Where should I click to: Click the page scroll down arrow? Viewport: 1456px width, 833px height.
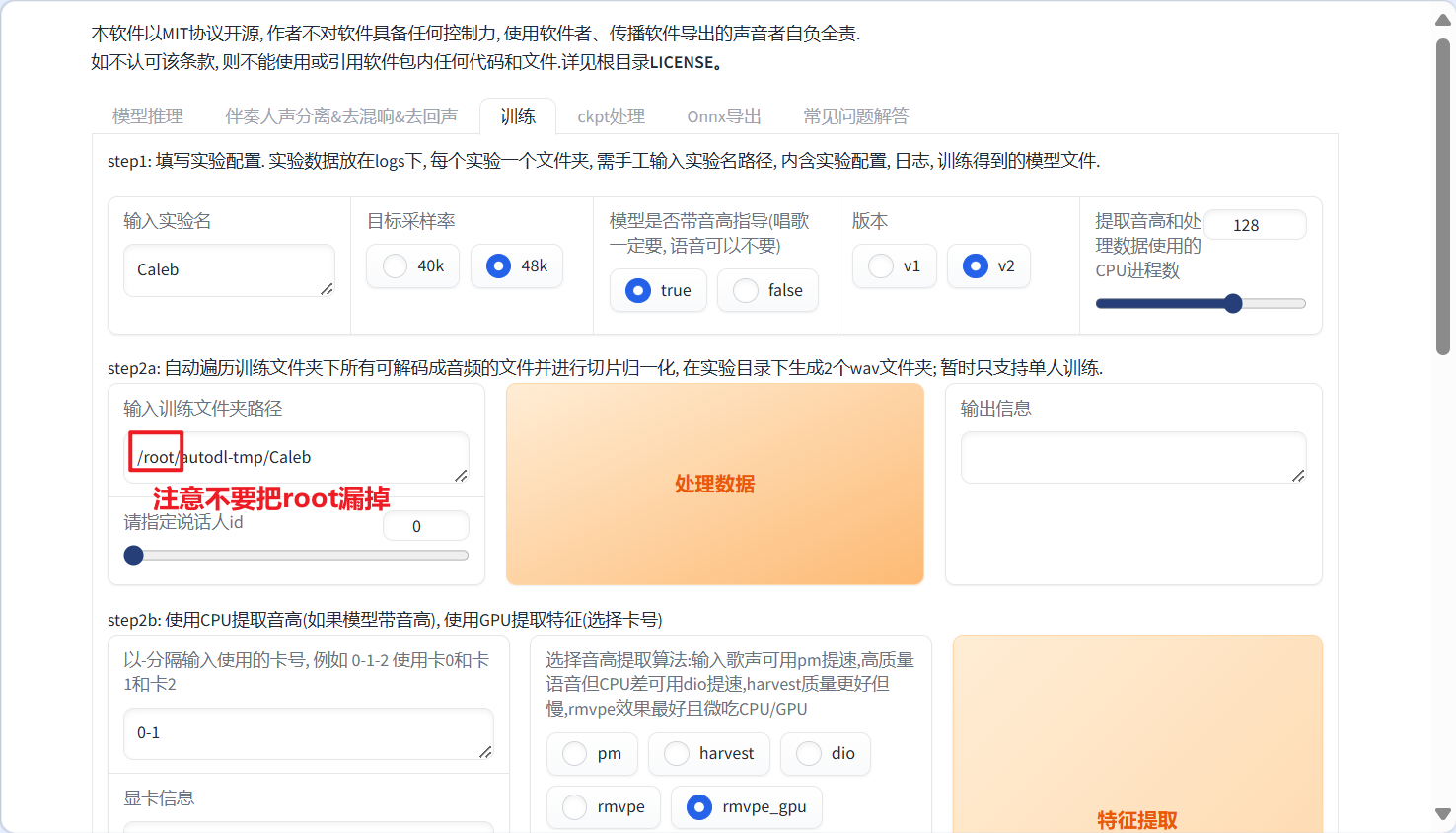(1443, 815)
